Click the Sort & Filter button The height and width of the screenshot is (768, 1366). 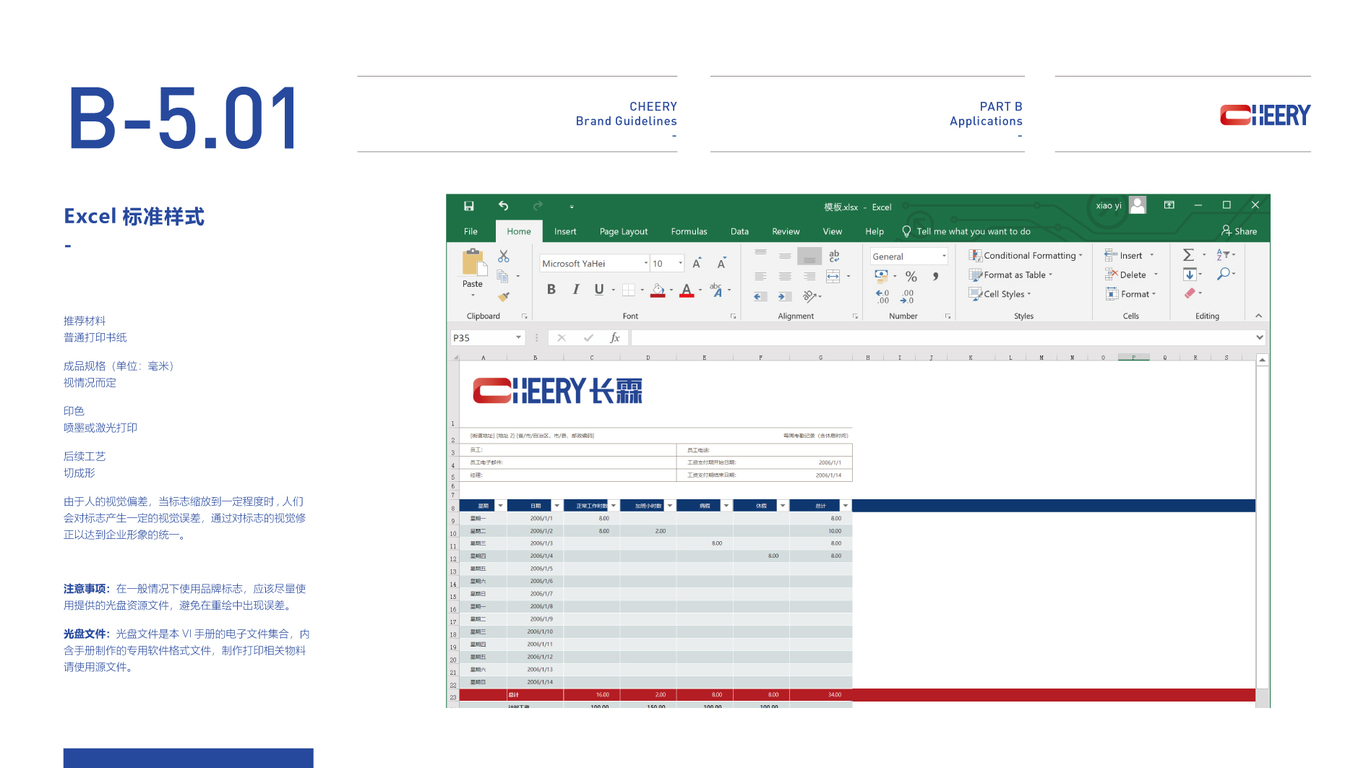1224,255
